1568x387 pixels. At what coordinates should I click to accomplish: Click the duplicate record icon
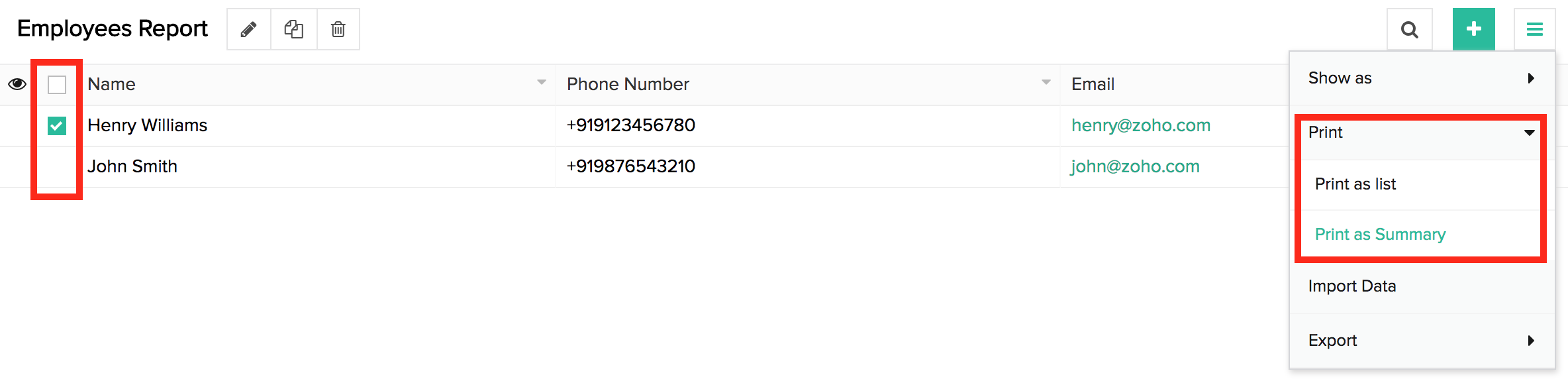[x=294, y=29]
